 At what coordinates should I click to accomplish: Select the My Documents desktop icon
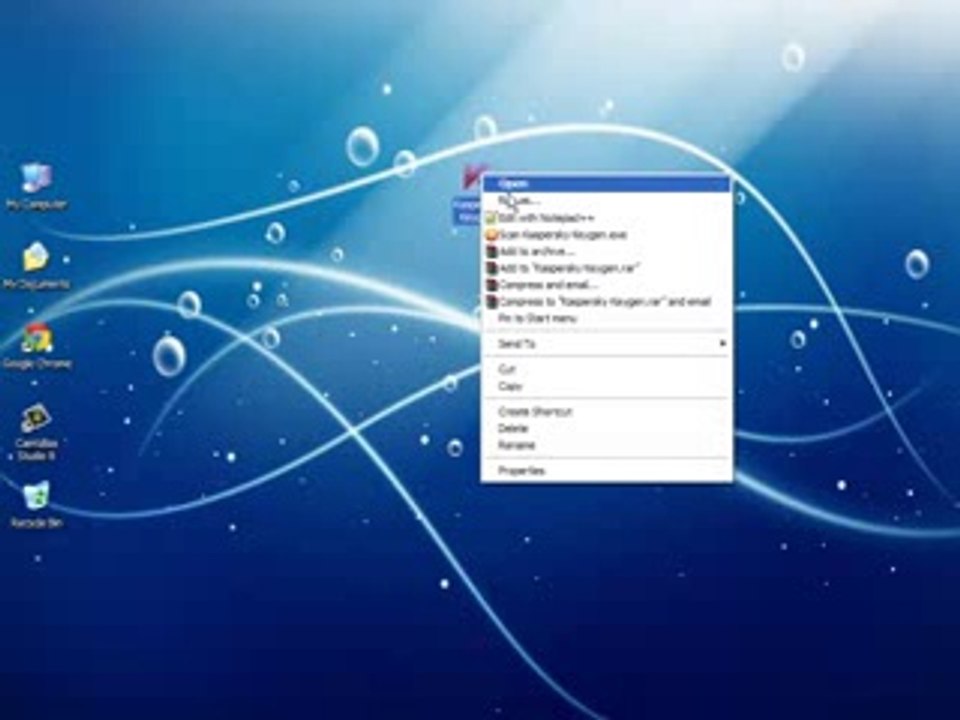(x=37, y=265)
